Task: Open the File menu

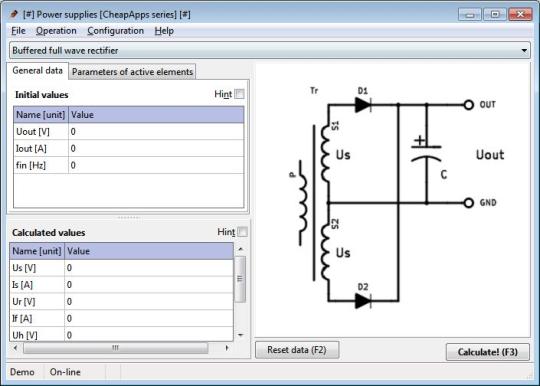Action: click(18, 31)
